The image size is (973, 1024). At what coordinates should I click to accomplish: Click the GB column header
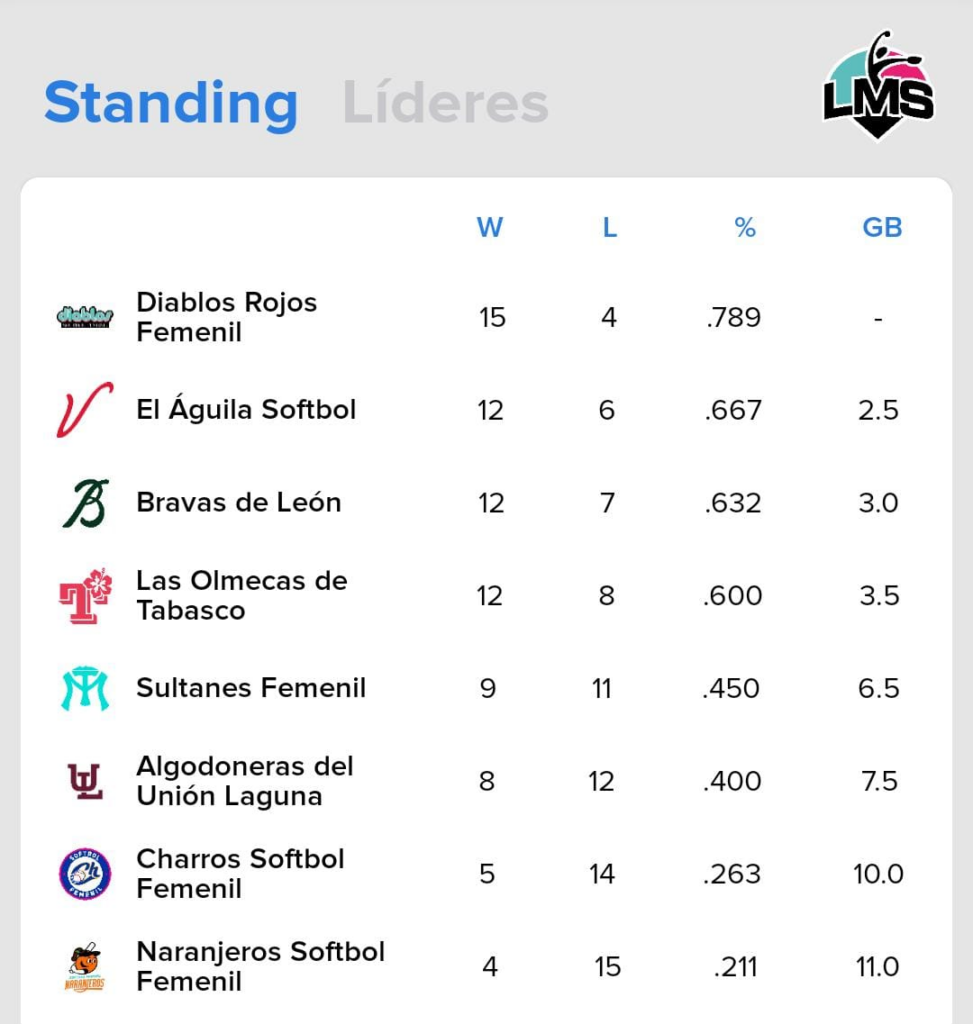pos(882,228)
